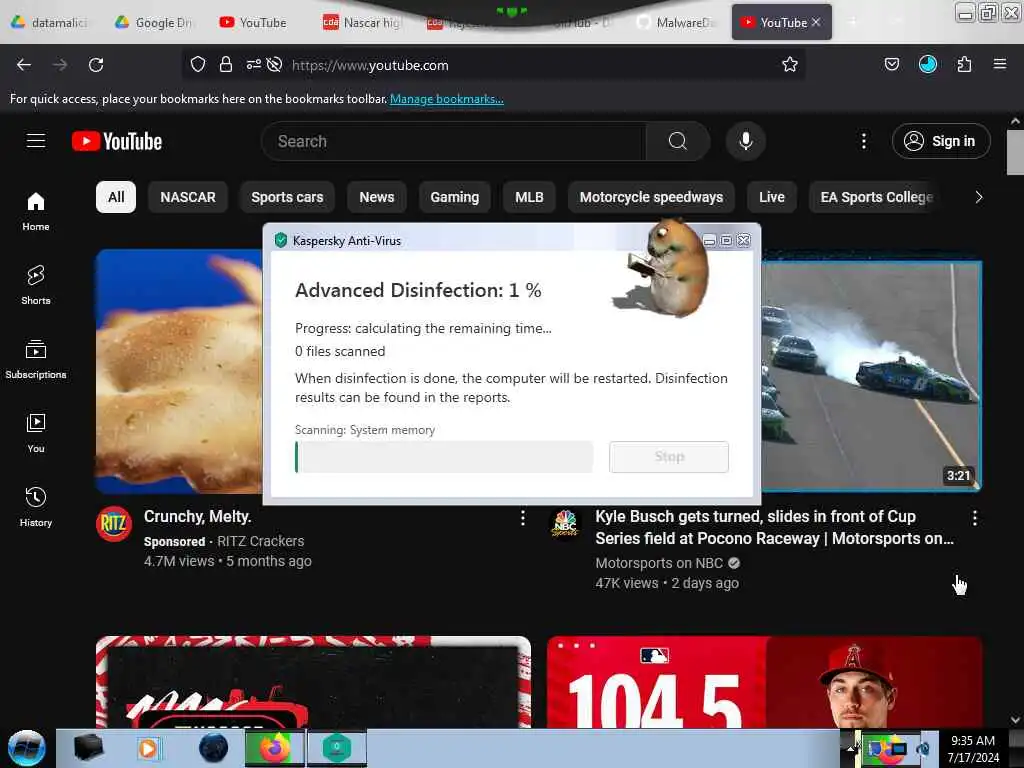Image resolution: width=1024 pixels, height=768 pixels.
Task: Open the Kaspersky taskbar button
Action: pyautogui.click(x=336, y=748)
